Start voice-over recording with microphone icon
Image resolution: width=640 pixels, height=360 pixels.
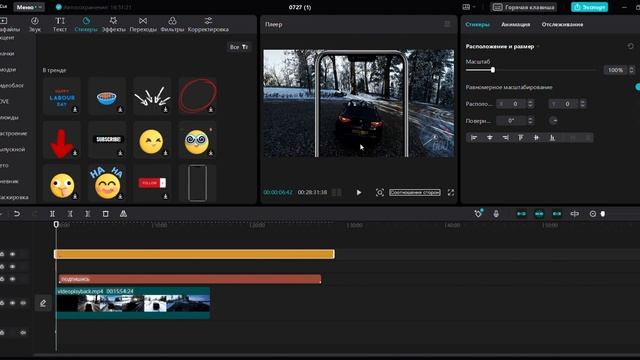[496, 213]
